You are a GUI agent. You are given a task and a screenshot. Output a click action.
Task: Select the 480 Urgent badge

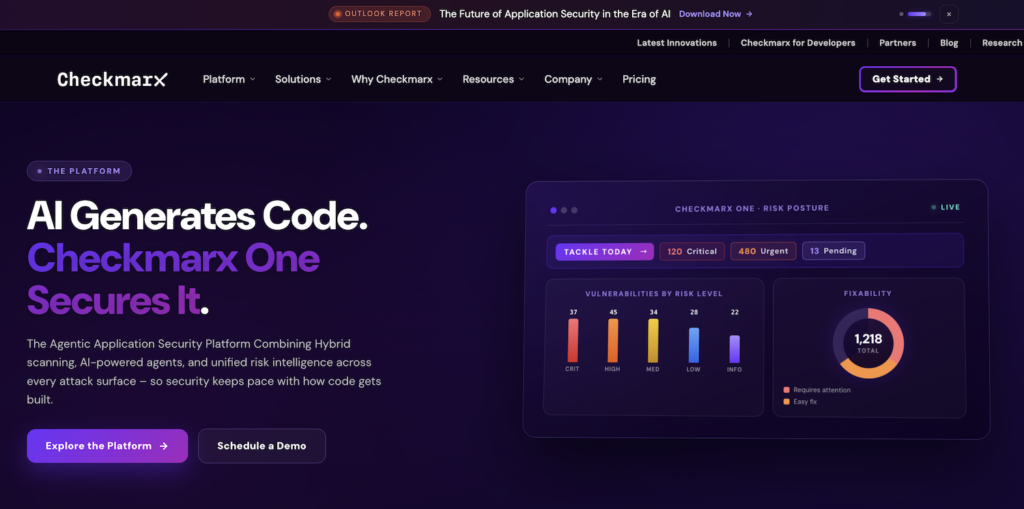click(763, 252)
